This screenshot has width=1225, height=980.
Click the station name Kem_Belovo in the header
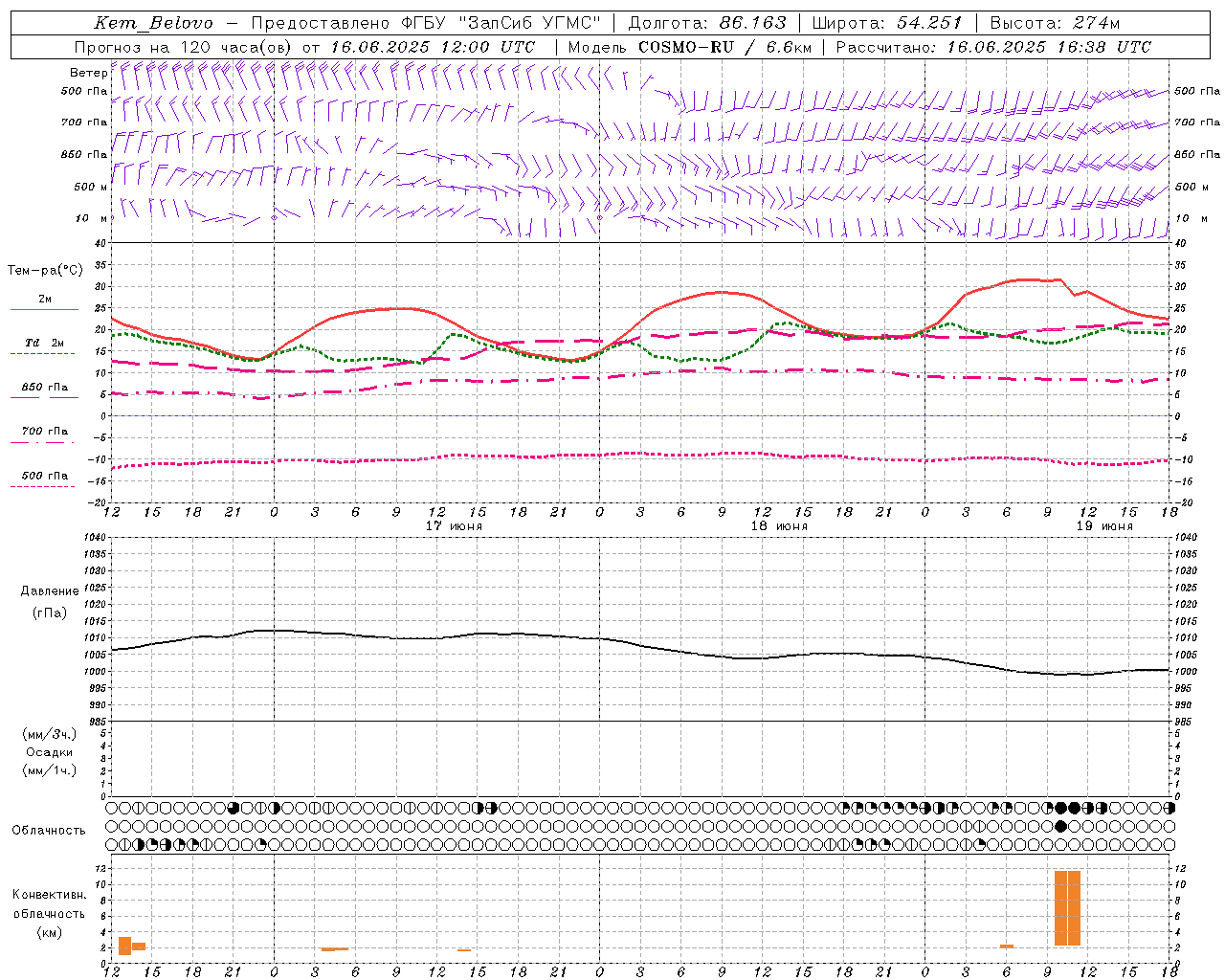click(154, 23)
